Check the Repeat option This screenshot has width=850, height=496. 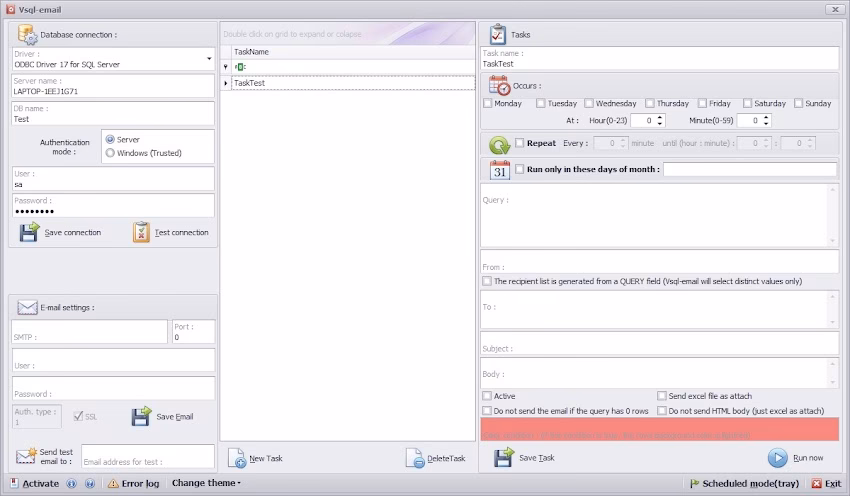point(520,143)
